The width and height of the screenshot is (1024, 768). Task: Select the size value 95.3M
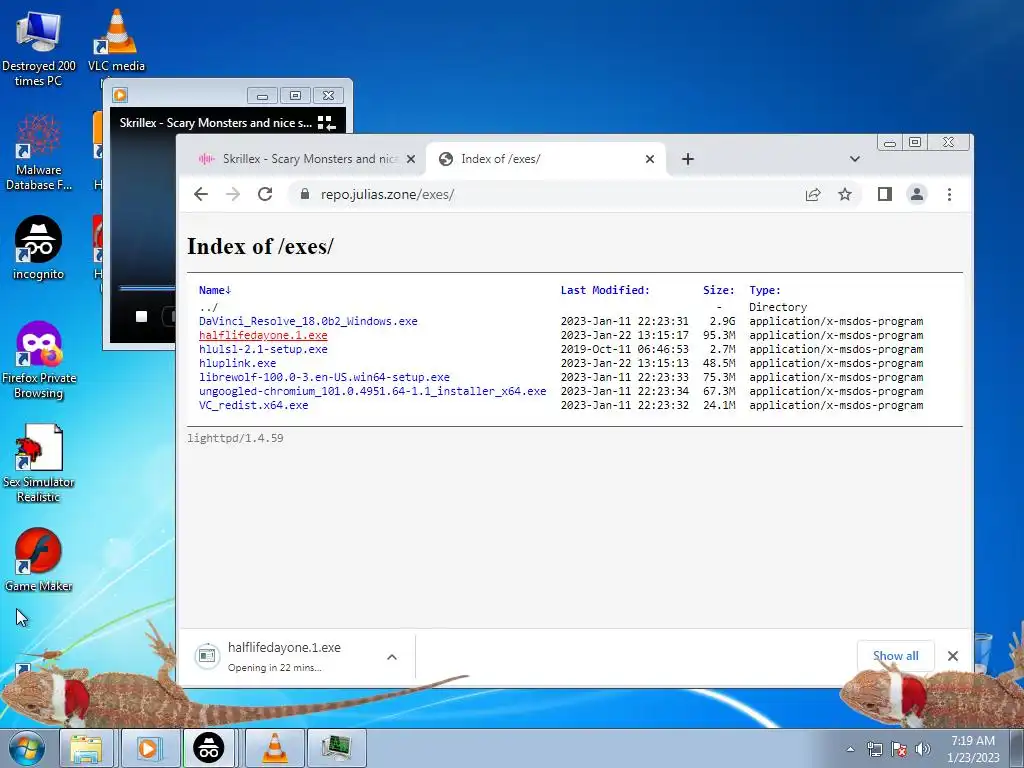(719, 335)
